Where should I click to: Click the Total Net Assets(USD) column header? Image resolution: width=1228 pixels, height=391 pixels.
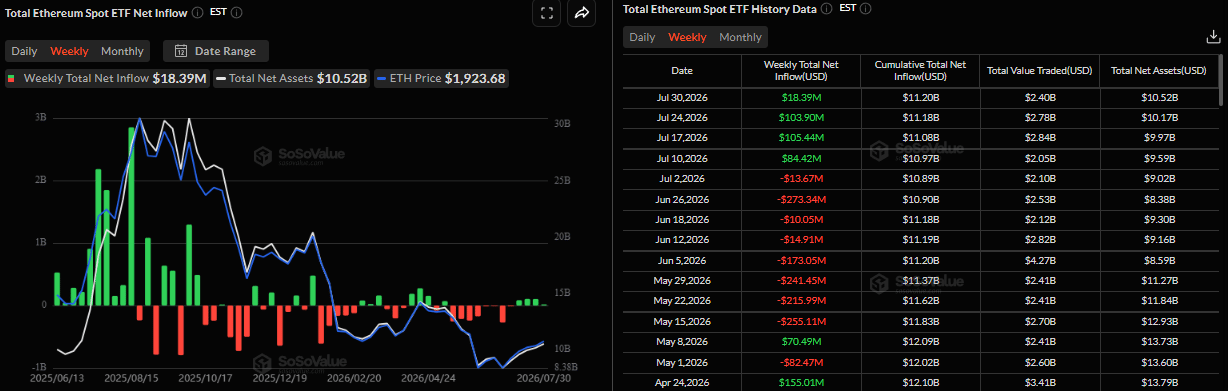pos(1159,71)
